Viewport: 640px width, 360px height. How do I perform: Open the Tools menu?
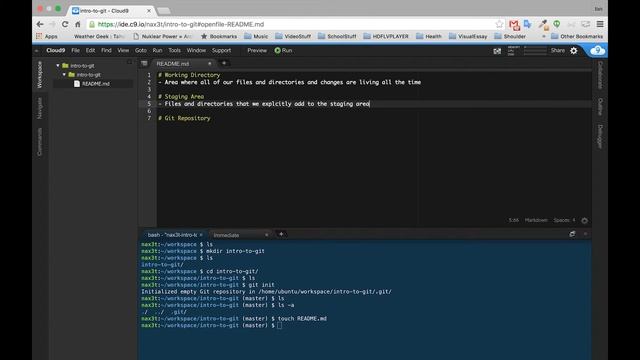click(174, 51)
